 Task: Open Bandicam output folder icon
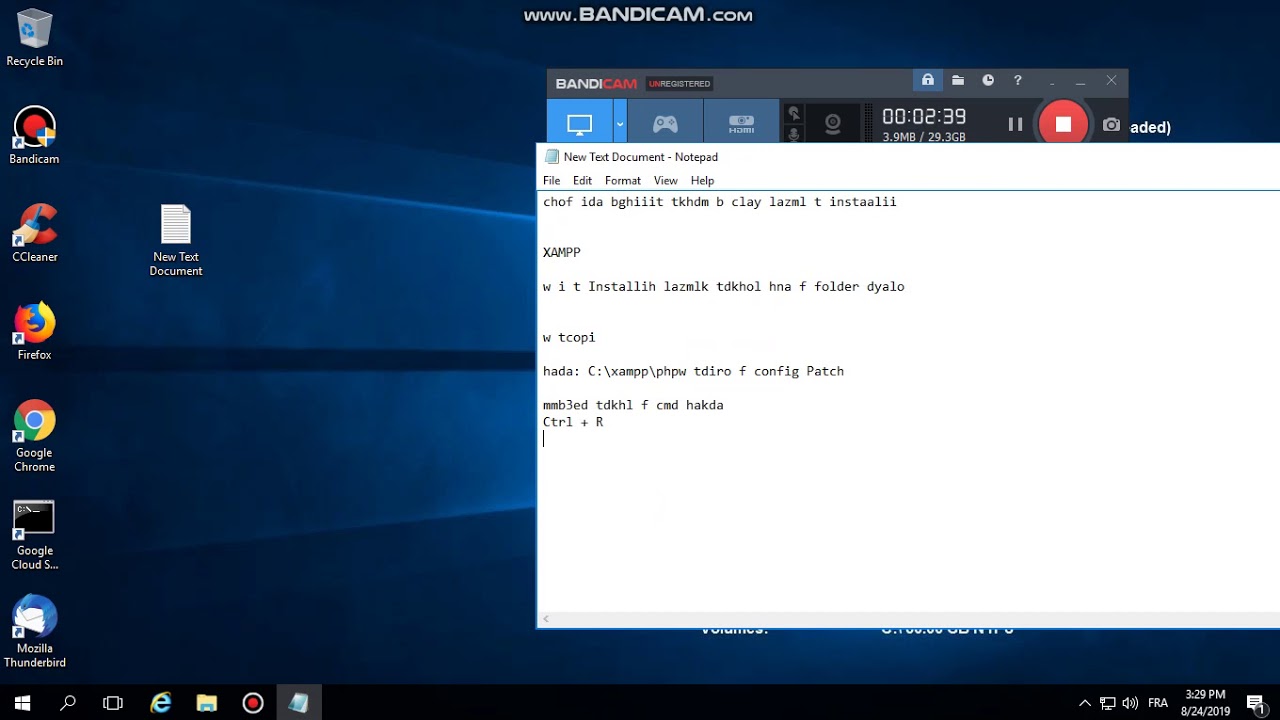(958, 81)
